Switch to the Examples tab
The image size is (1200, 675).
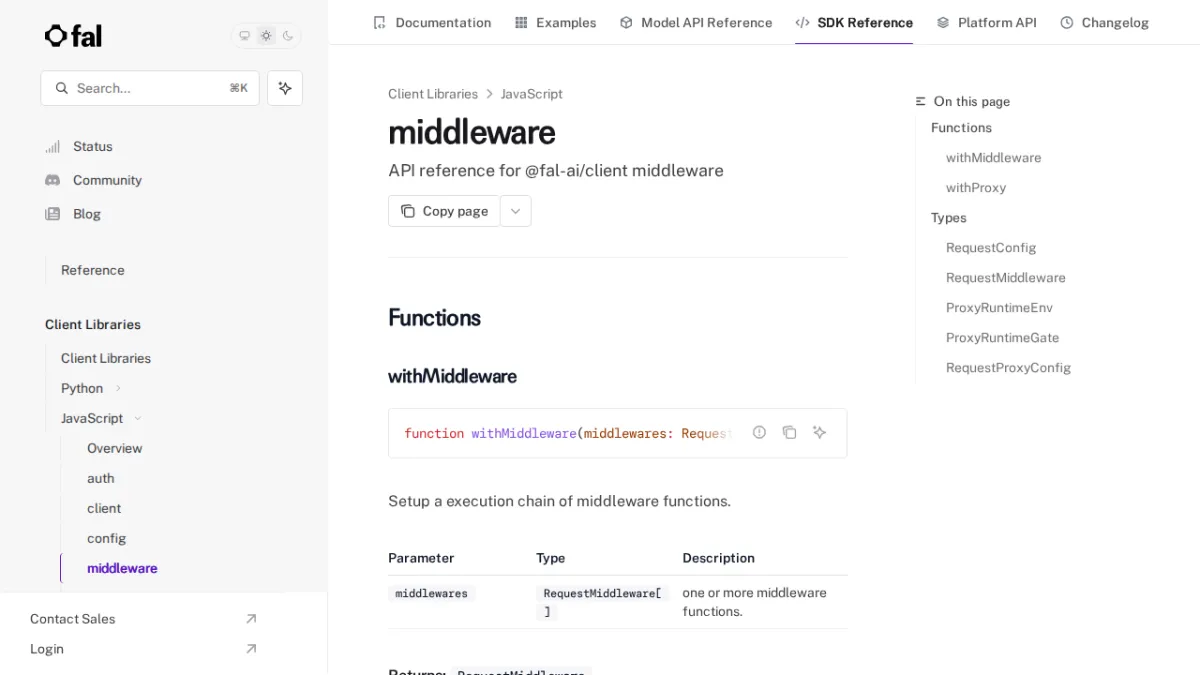(x=555, y=22)
